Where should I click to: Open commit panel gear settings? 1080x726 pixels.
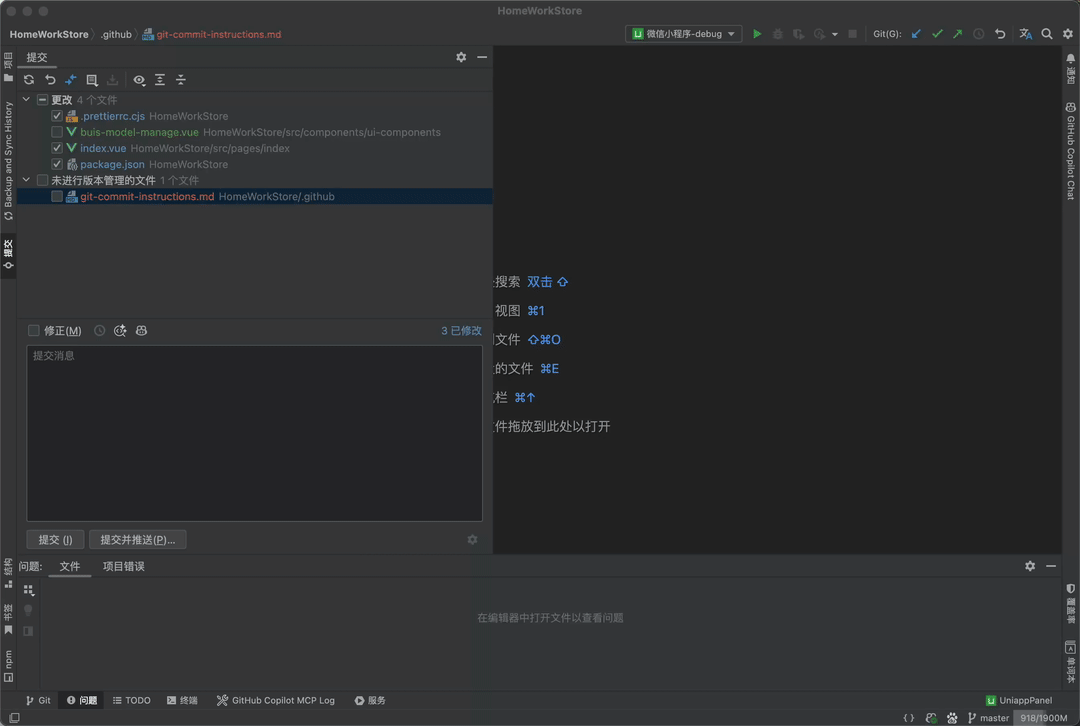coord(461,57)
